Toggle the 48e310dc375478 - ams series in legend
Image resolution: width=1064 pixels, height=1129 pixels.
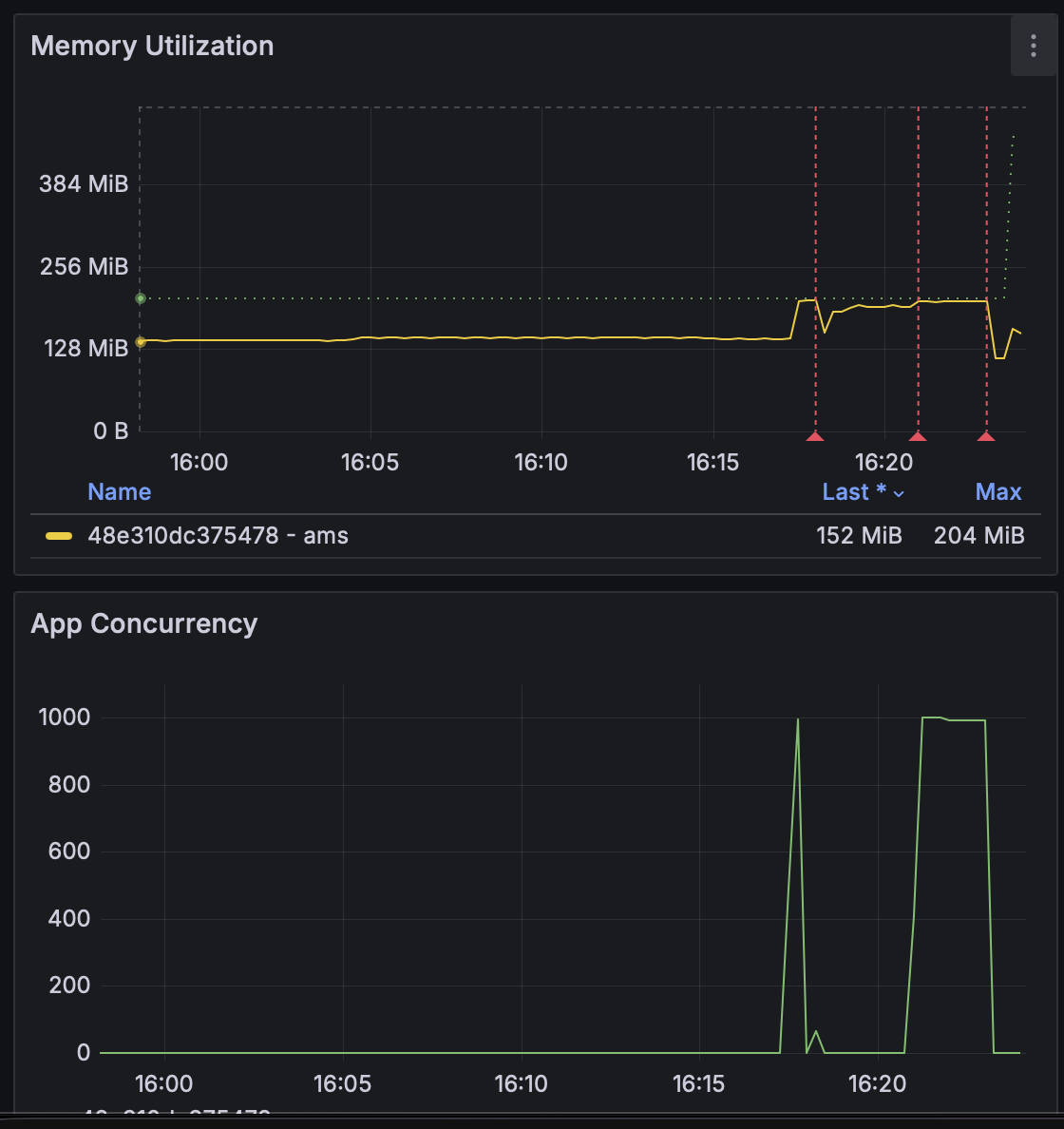coord(218,536)
